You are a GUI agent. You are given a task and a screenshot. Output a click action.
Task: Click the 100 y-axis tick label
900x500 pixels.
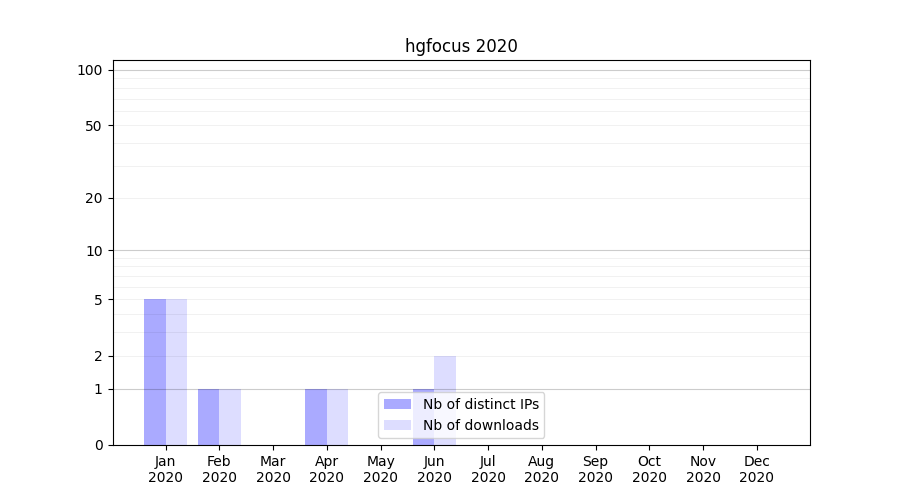point(90,70)
